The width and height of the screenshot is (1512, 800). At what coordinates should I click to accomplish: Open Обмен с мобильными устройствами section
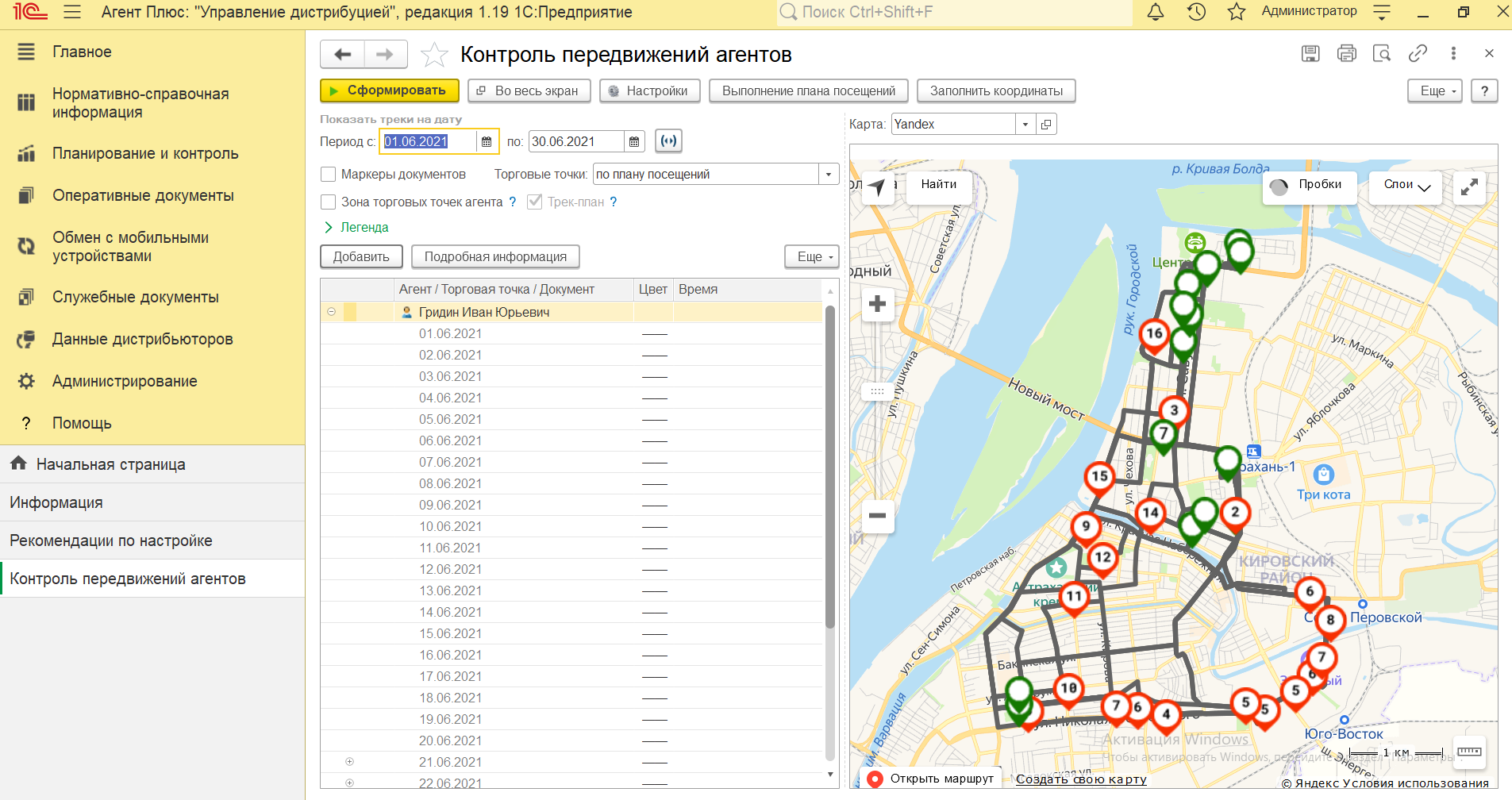(x=131, y=247)
